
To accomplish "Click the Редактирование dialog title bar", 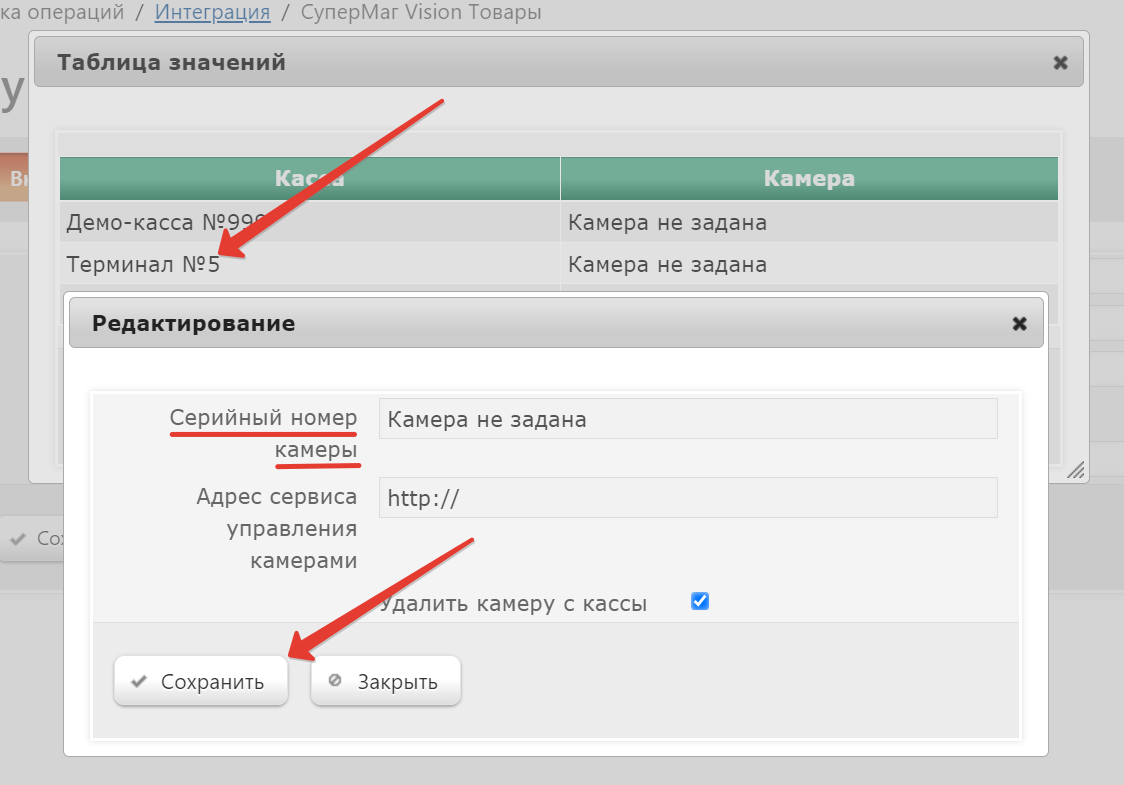I will [500, 324].
